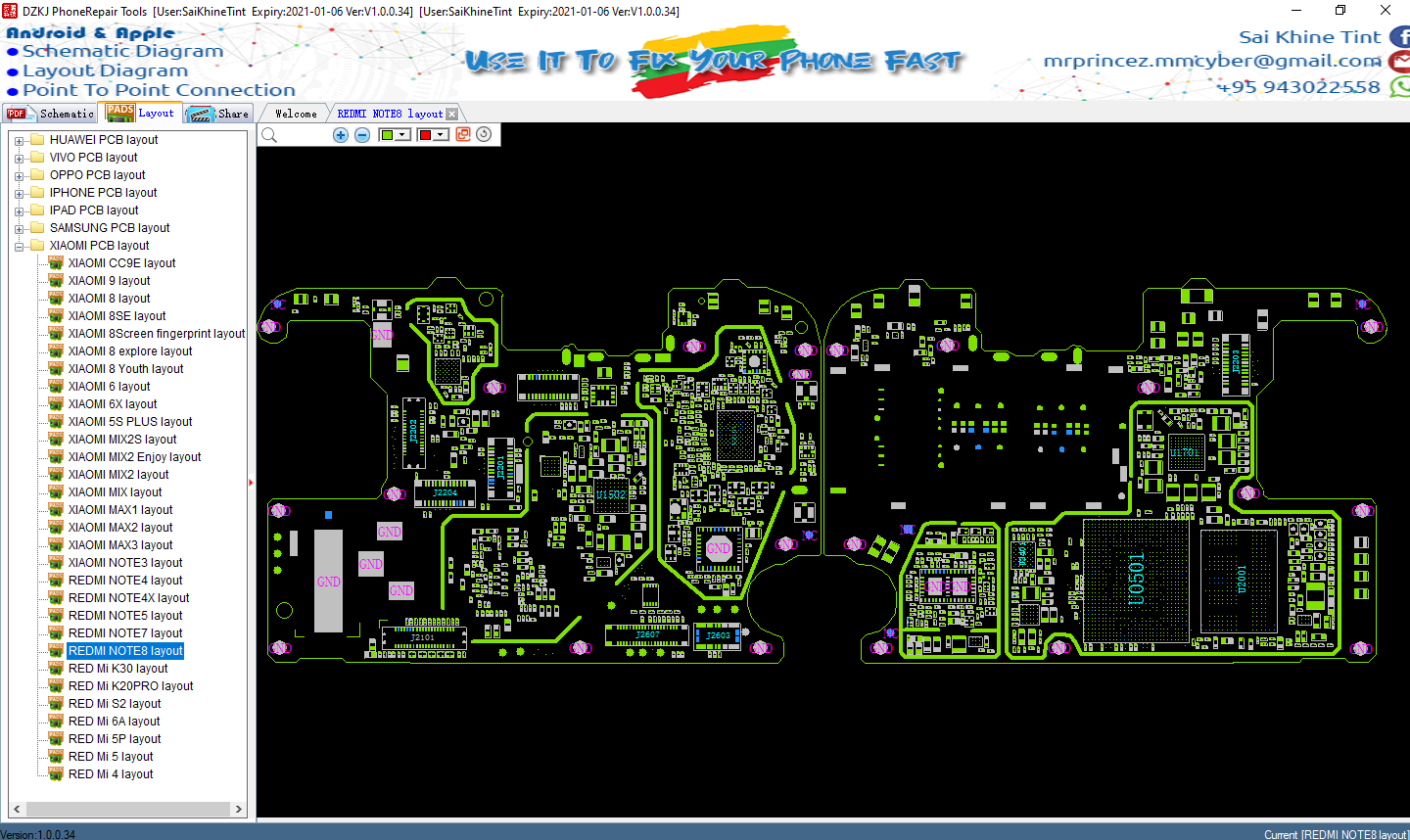Click the XIAOMI 8 explore layout icon

pyautogui.click(x=56, y=351)
